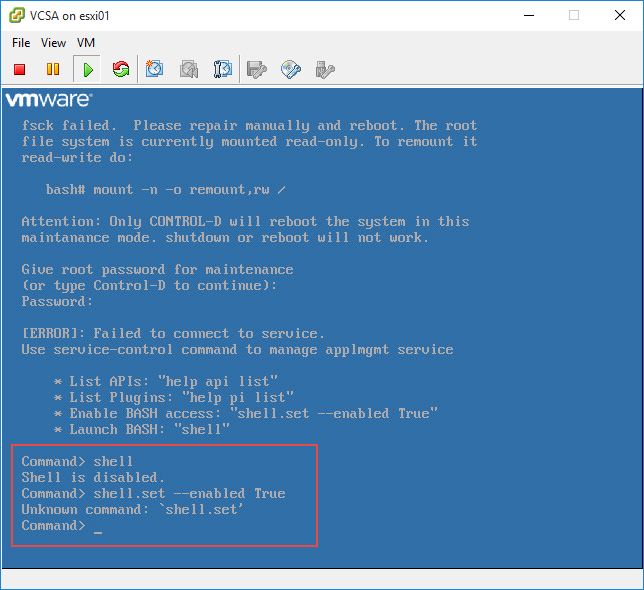Viewport: 644px width, 590px height.
Task: Minimize the VCSA on esxi01 window
Action: pos(529,16)
